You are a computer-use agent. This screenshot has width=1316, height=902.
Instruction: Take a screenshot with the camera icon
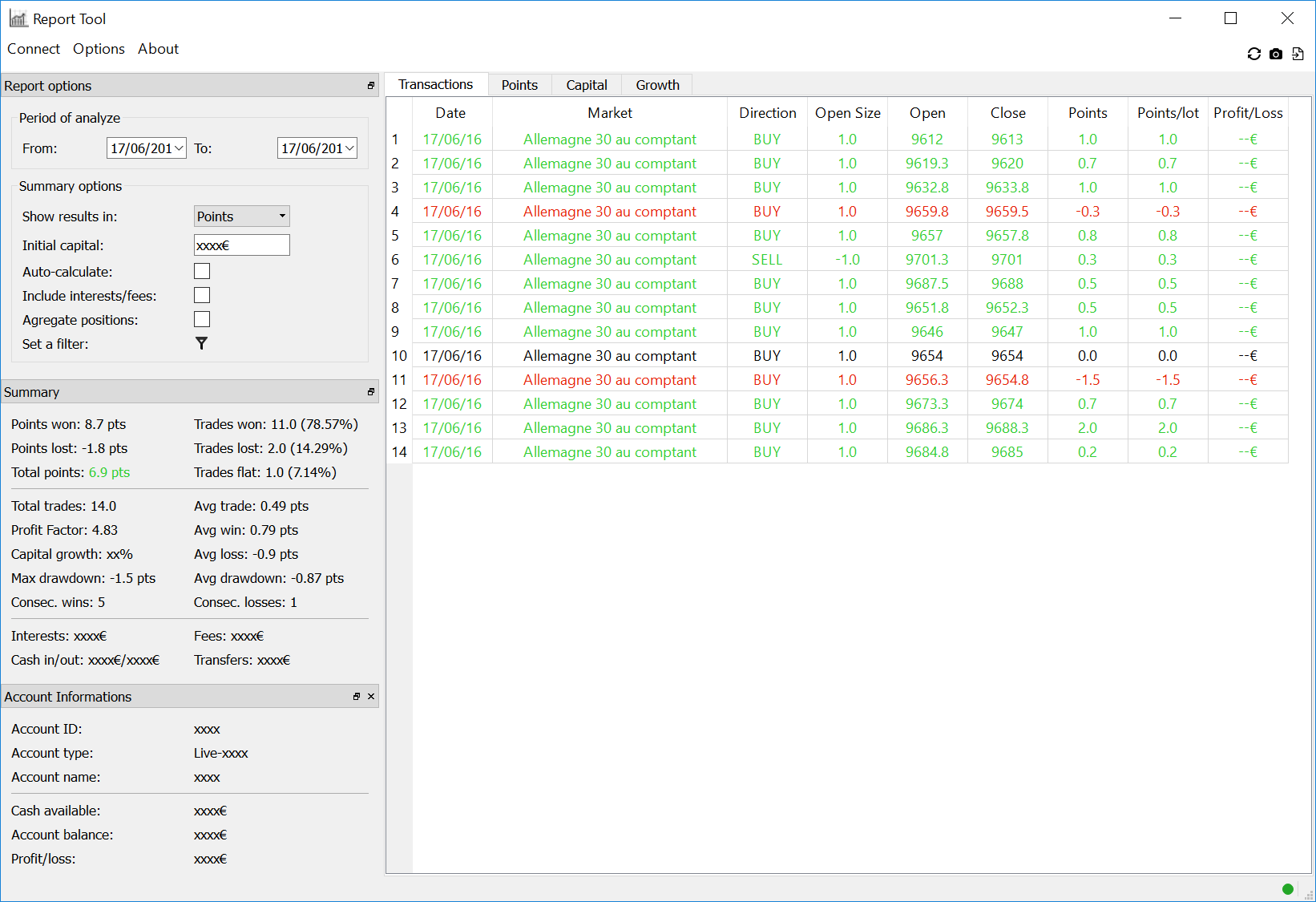point(1276,54)
